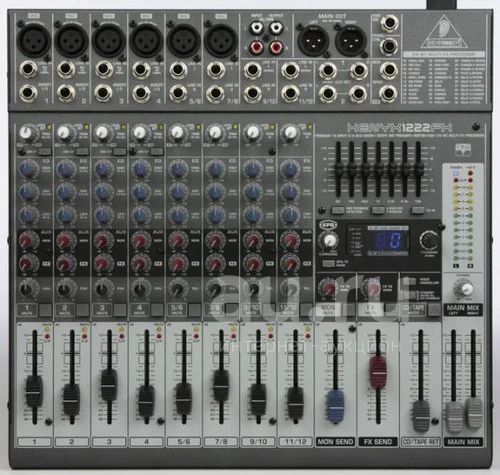This screenshot has width=500, height=475.
Task: Click the blue MON SEND fader
Action: coord(336,406)
